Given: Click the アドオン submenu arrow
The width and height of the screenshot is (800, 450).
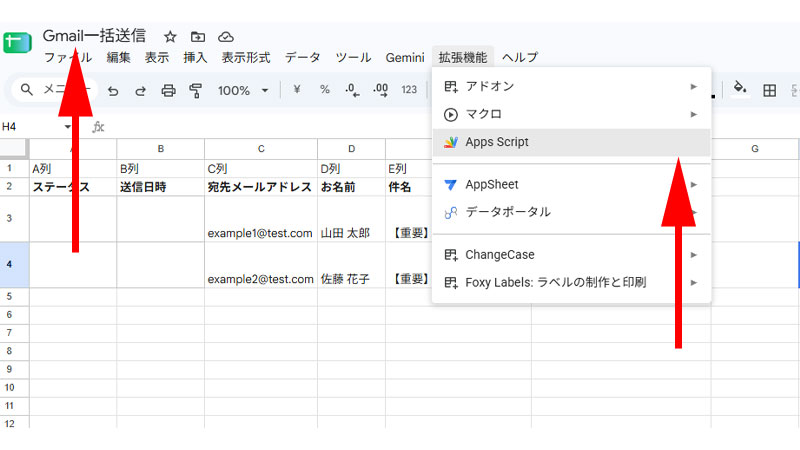Looking at the screenshot, I should pos(693,87).
